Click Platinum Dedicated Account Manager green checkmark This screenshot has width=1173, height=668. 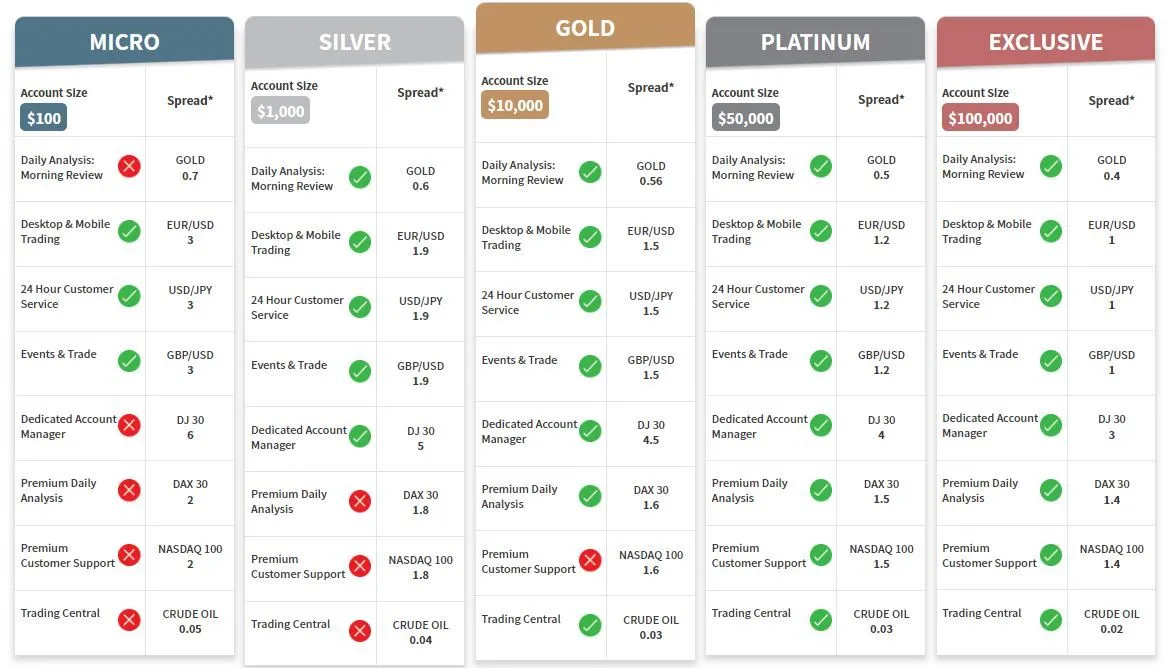[821, 426]
